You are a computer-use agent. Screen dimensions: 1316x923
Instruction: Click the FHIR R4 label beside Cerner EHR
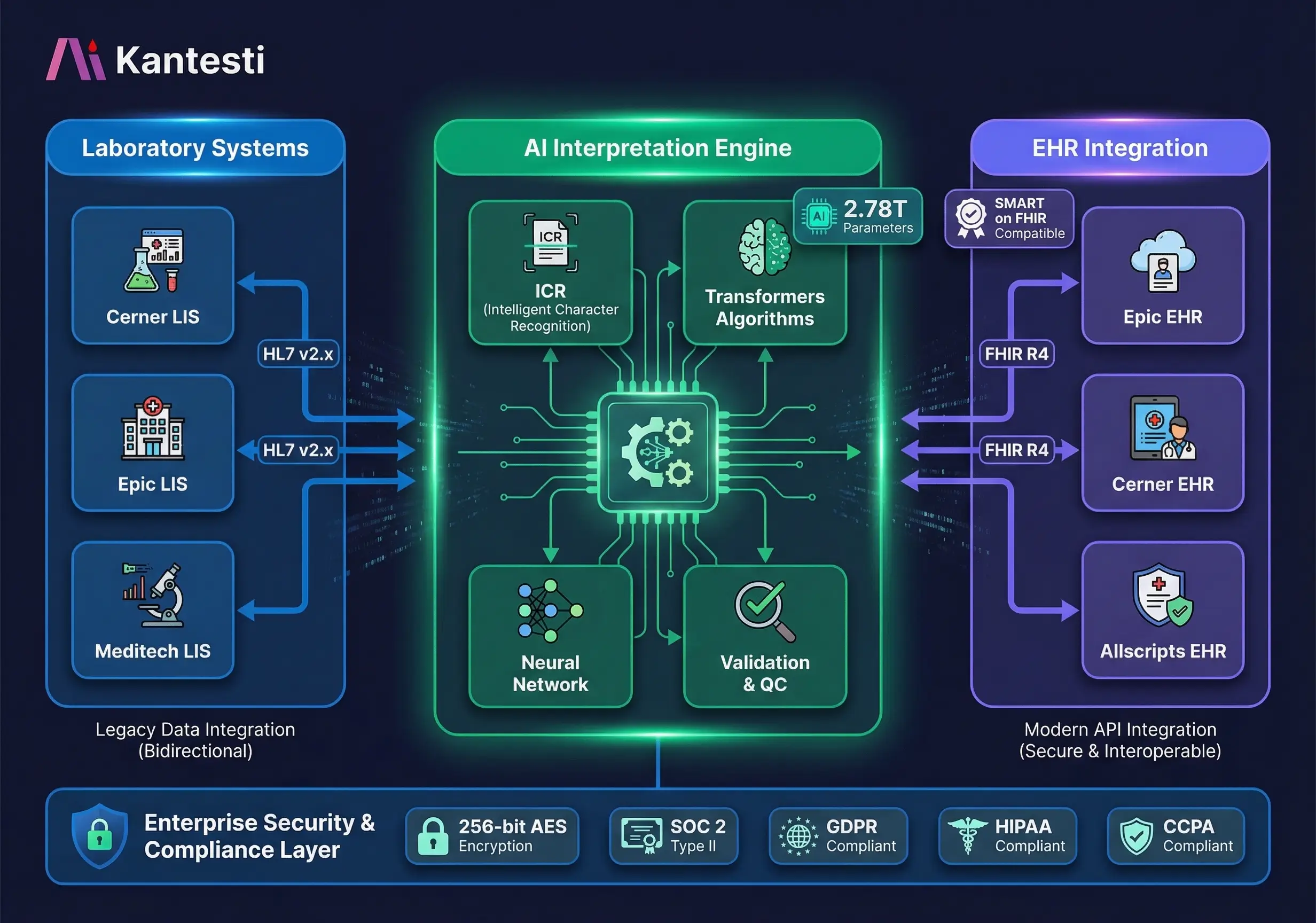pyautogui.click(x=1016, y=450)
